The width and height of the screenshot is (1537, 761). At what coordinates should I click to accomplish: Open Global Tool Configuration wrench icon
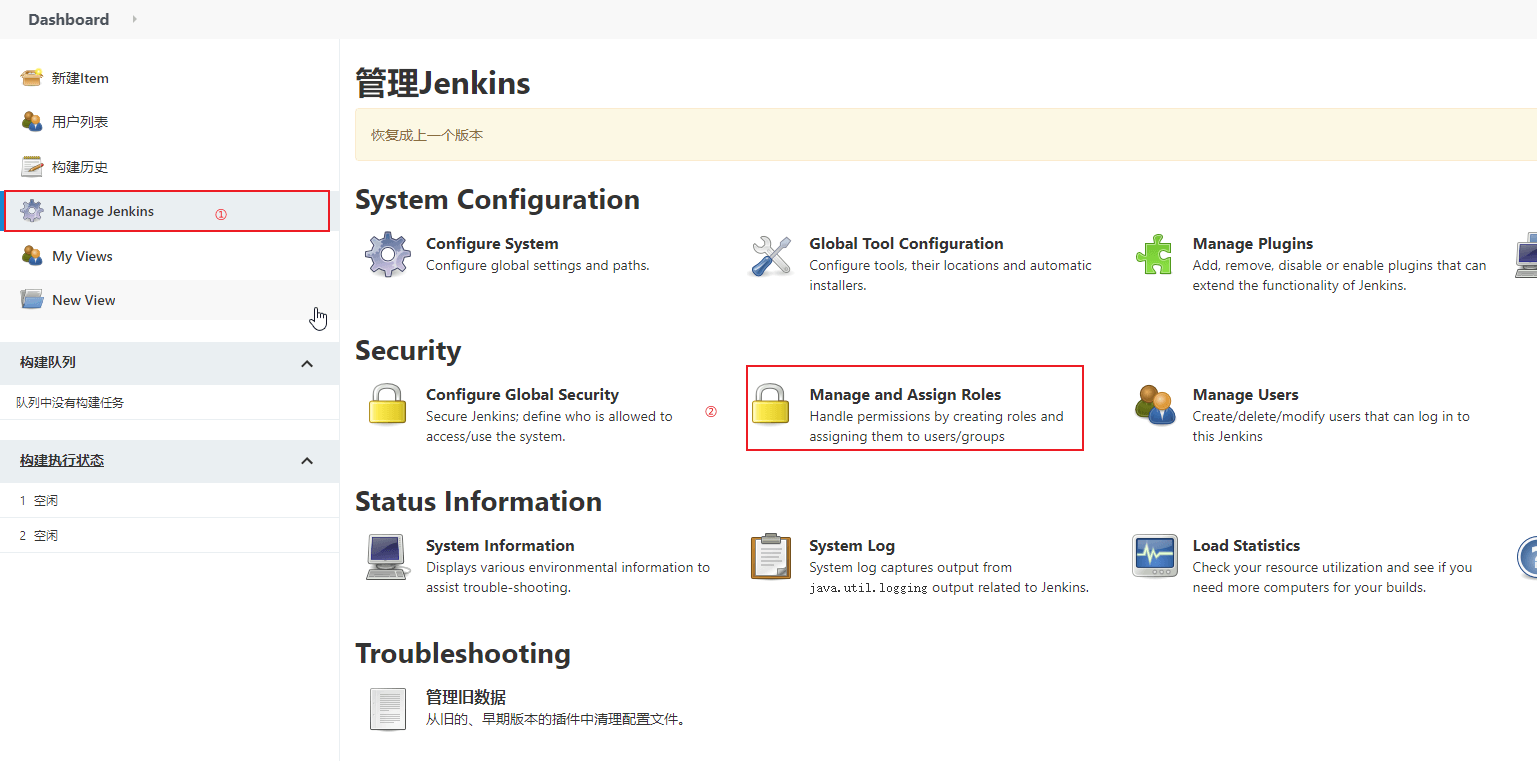[771, 255]
